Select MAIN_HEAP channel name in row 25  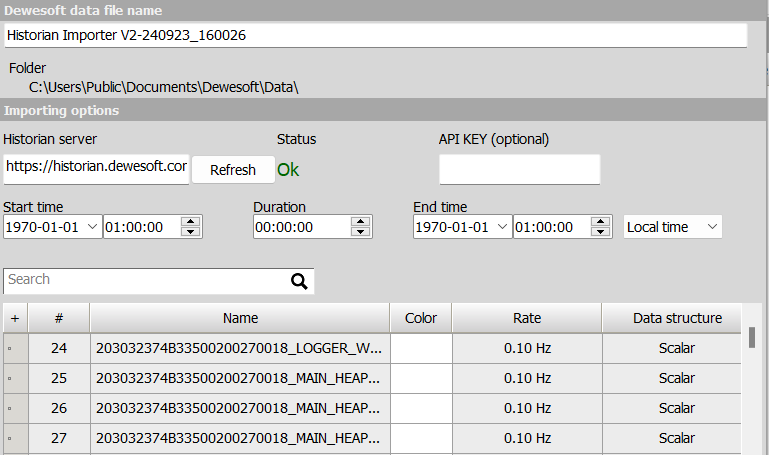point(238,379)
